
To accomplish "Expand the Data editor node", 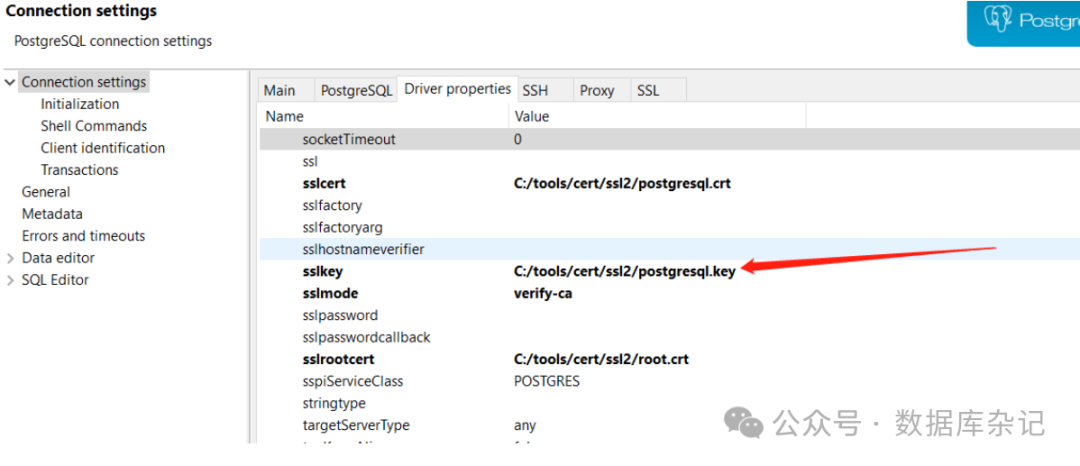I will (10, 258).
